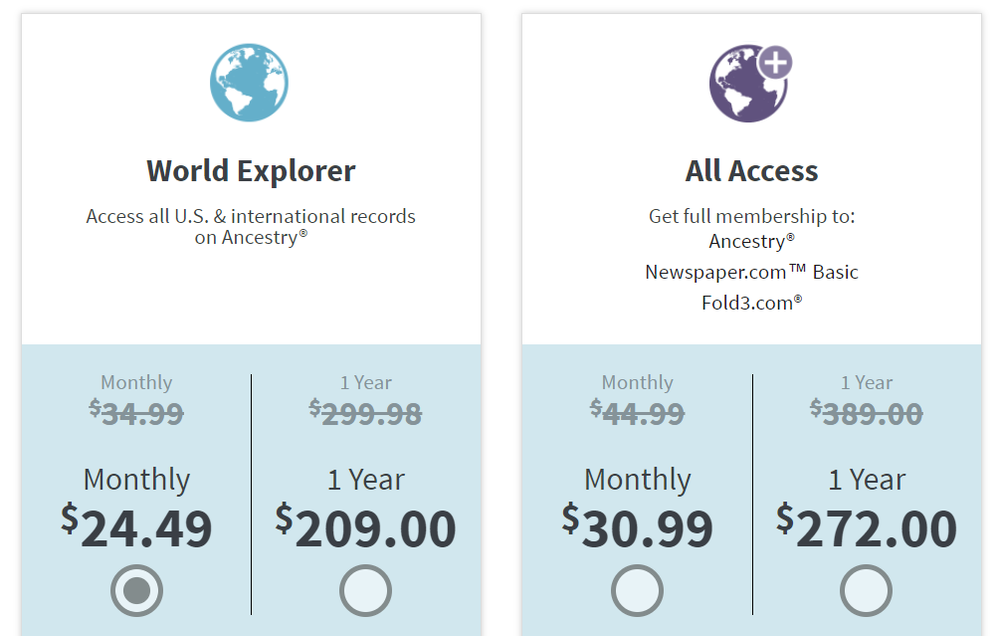998x636 pixels.
Task: Click the World Explorer plan title
Action: click(250, 170)
